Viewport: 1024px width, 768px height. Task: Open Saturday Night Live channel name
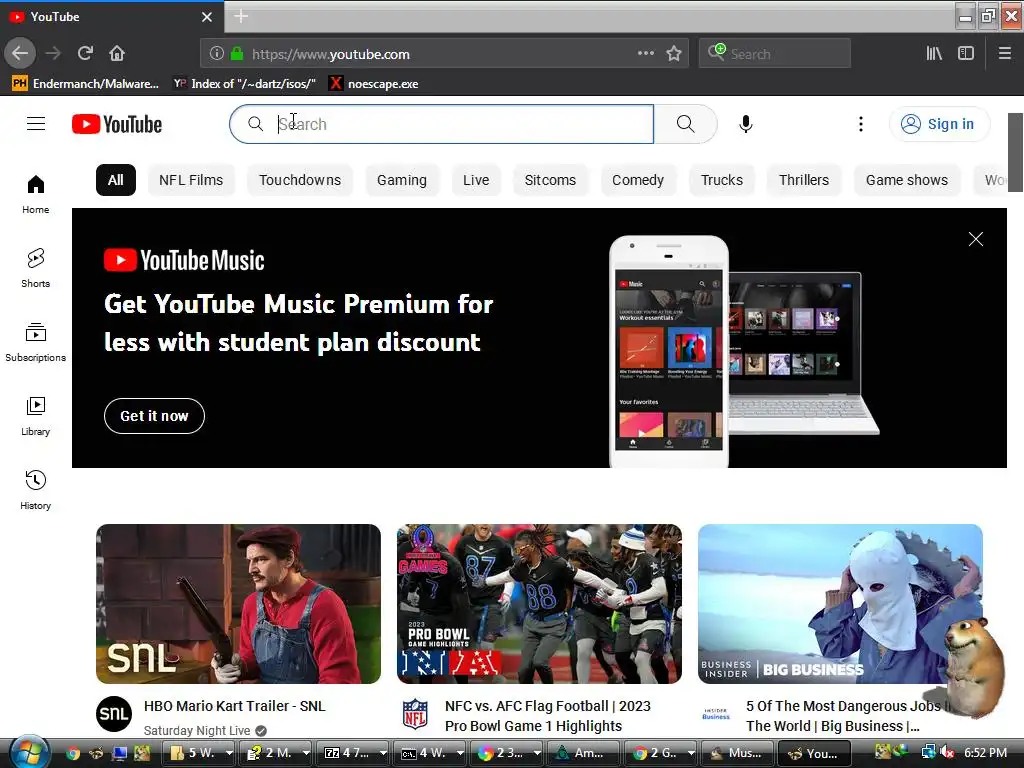(x=197, y=730)
